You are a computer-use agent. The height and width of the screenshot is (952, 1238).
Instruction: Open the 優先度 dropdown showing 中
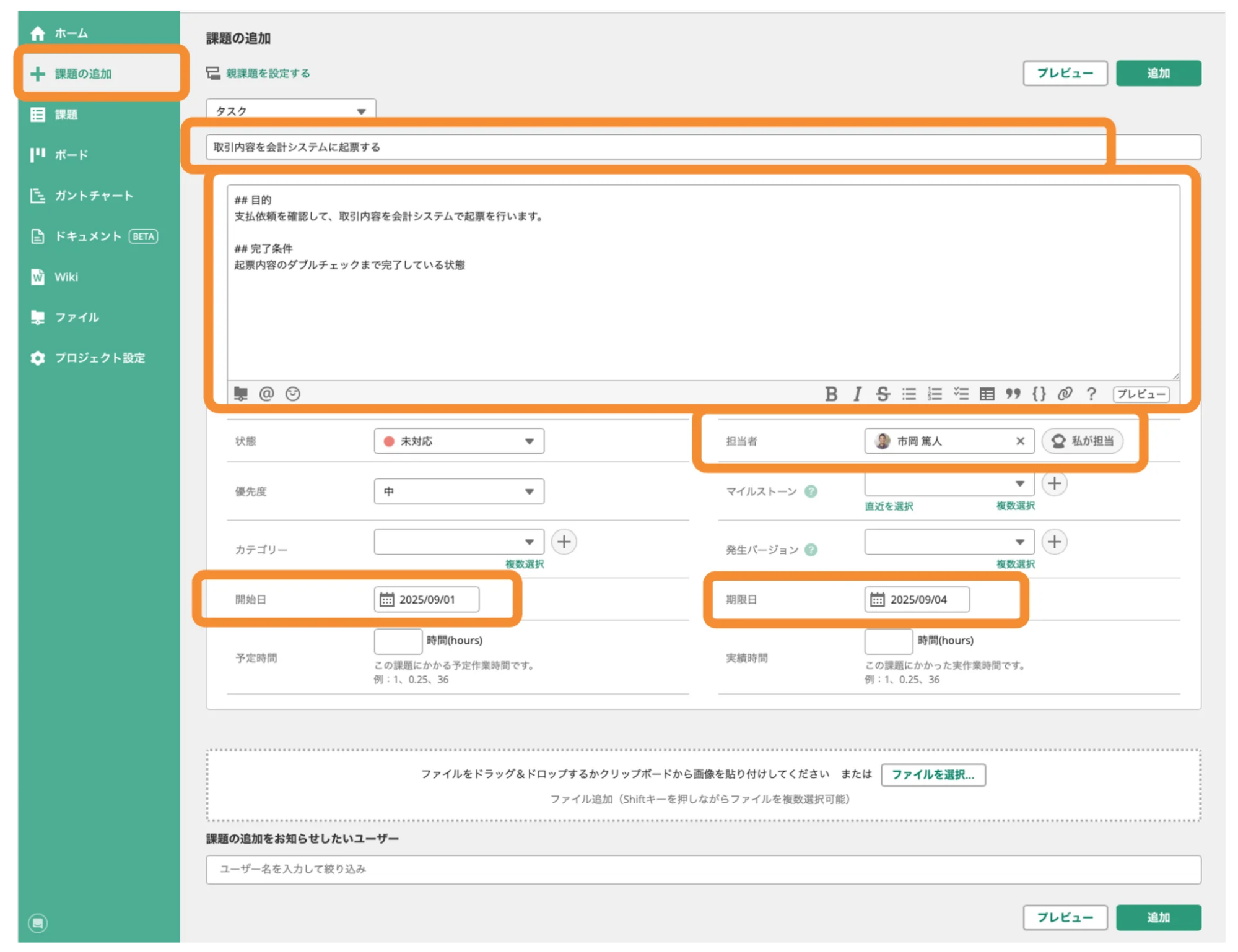pyautogui.click(x=459, y=491)
